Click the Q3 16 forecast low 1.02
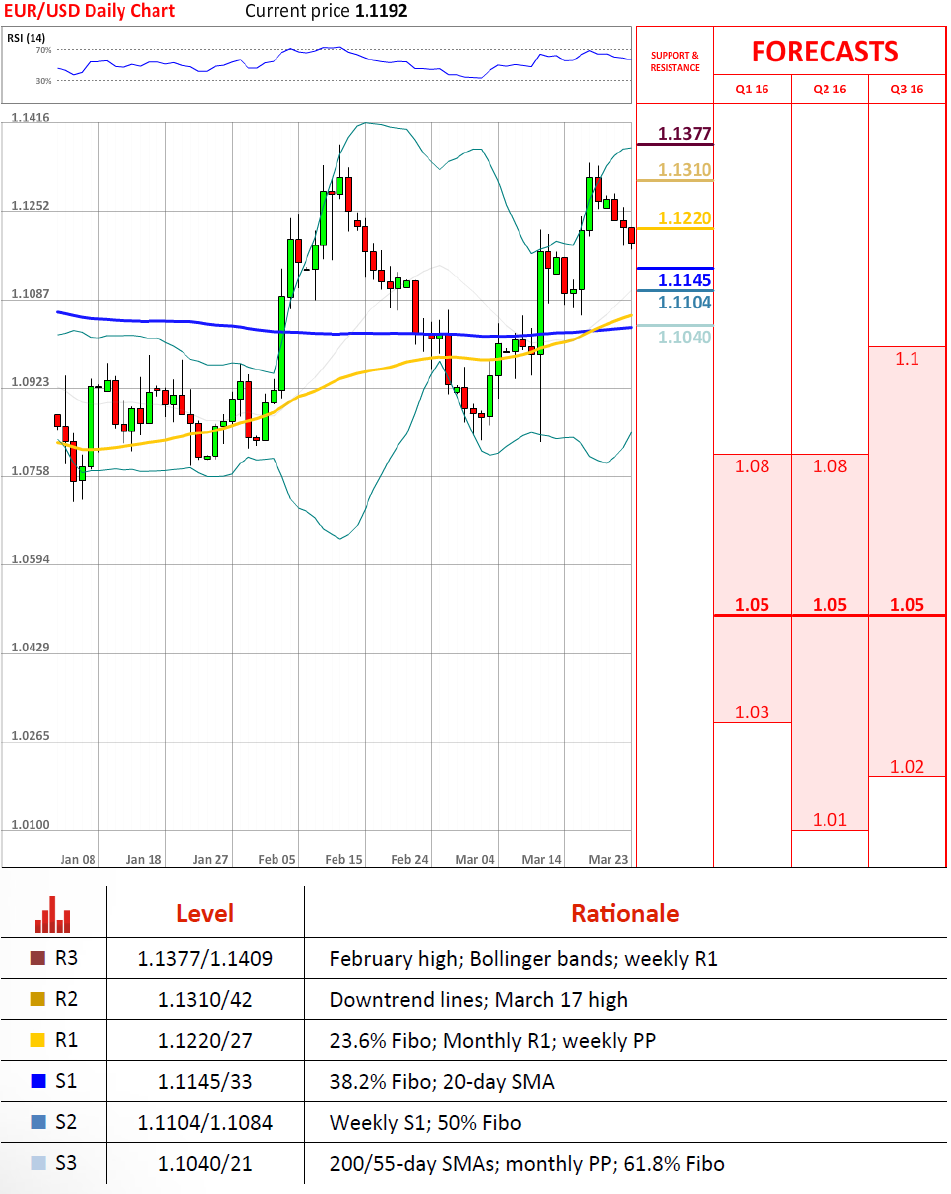Image resolution: width=951 pixels, height=1194 pixels. point(907,767)
